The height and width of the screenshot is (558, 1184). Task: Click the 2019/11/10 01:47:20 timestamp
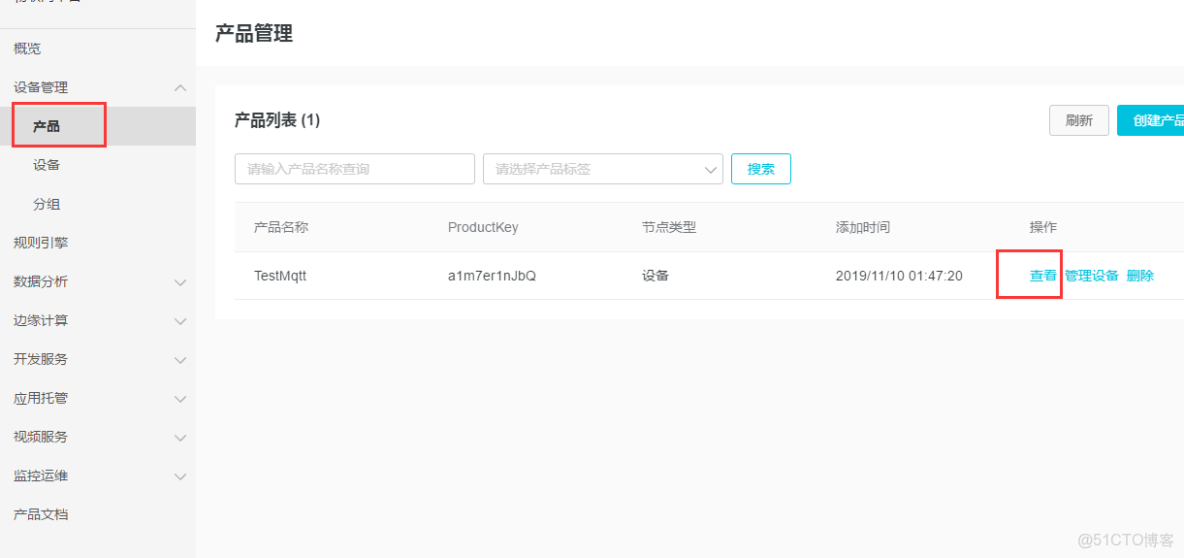pos(899,276)
